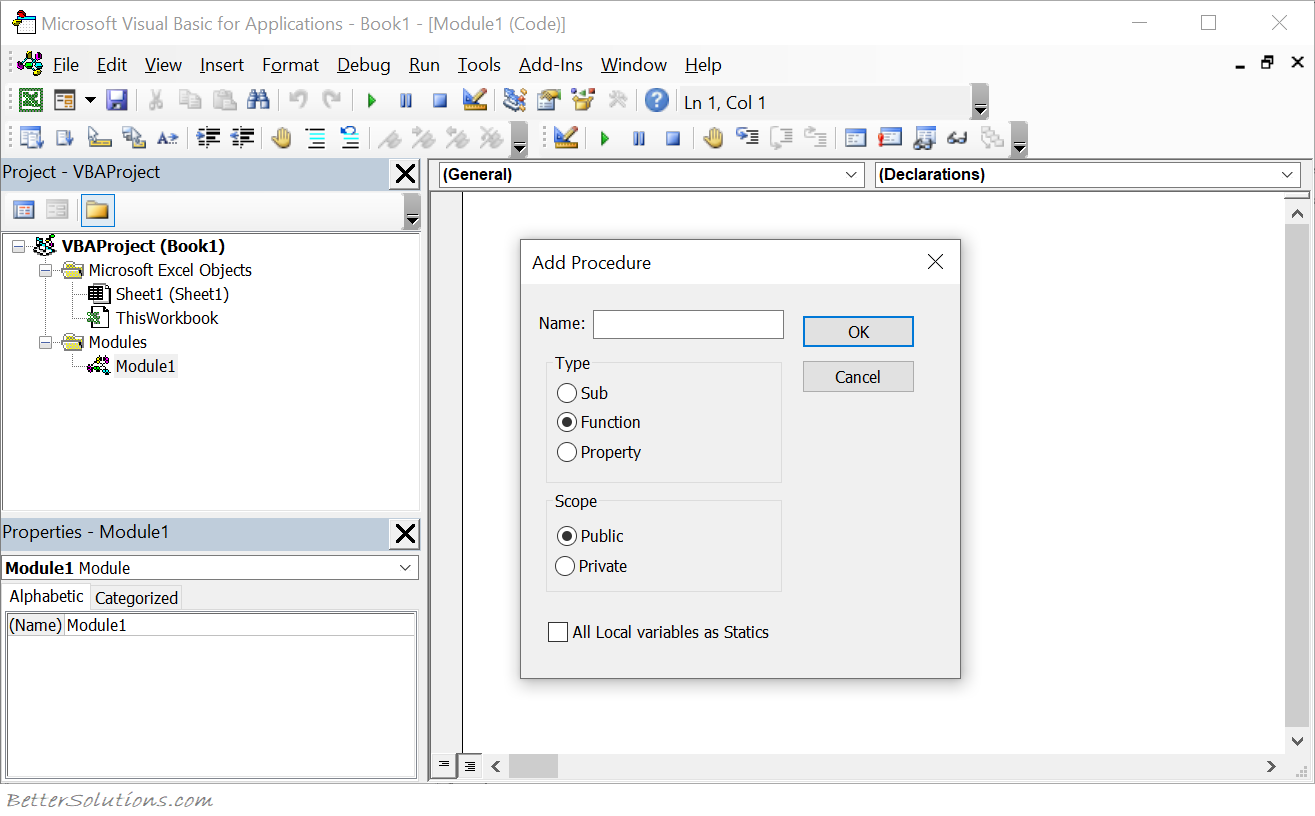Click the Comment Block icon
Viewport: 1315px width, 816px height.
[x=316, y=138]
